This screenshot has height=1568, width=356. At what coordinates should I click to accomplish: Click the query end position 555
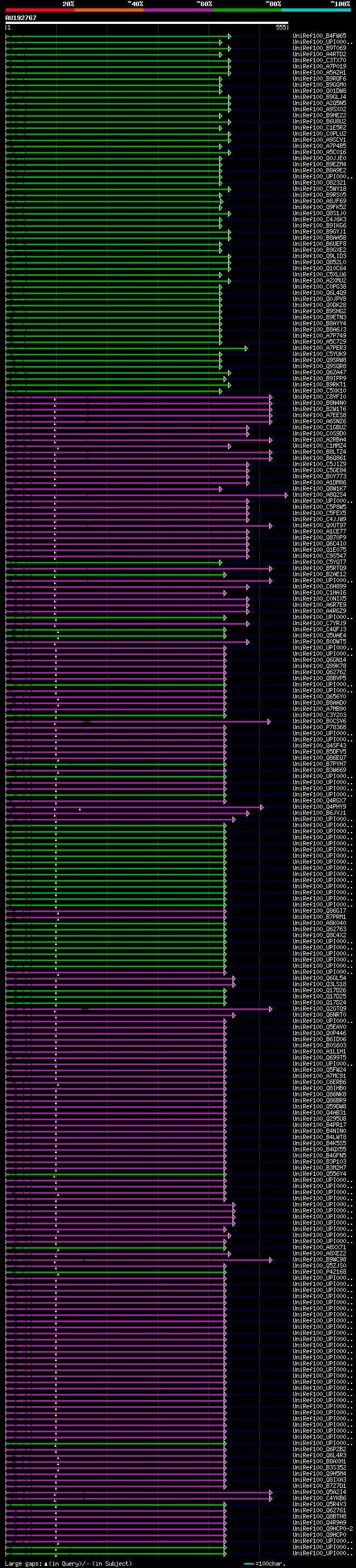click(281, 27)
